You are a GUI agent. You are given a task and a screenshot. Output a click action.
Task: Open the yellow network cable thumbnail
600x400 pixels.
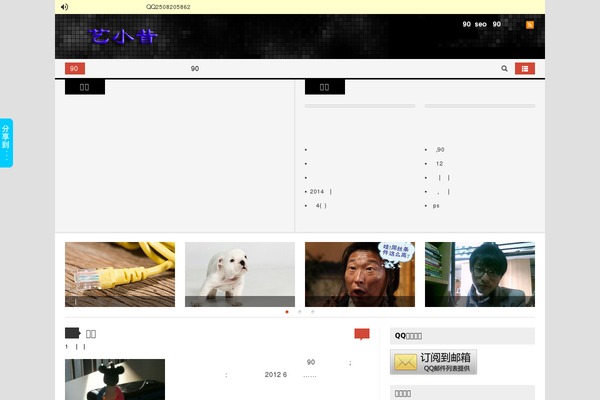120,274
